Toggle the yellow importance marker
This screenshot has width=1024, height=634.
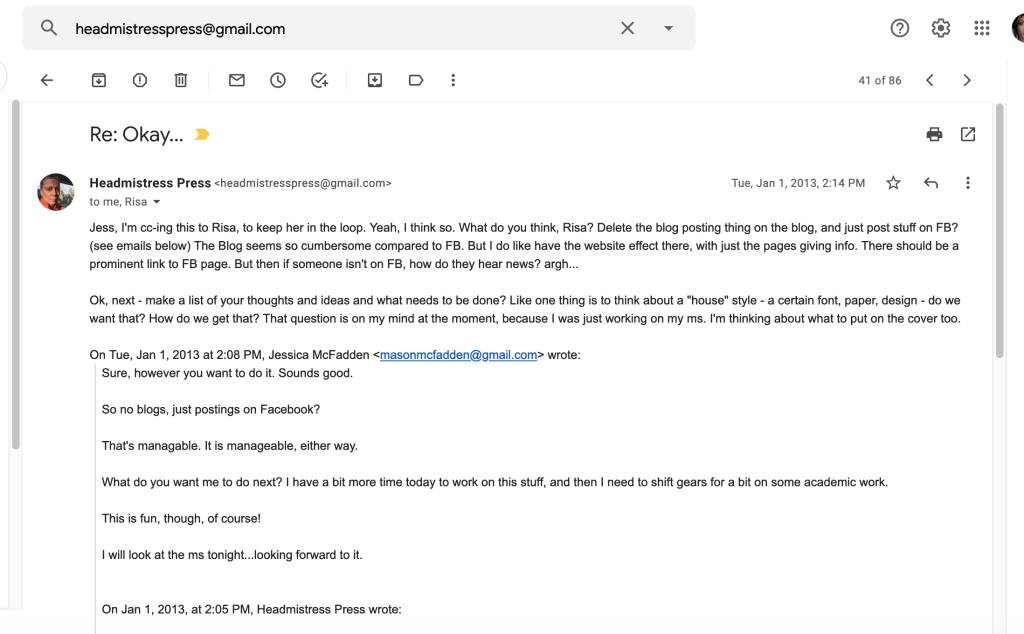pos(203,135)
